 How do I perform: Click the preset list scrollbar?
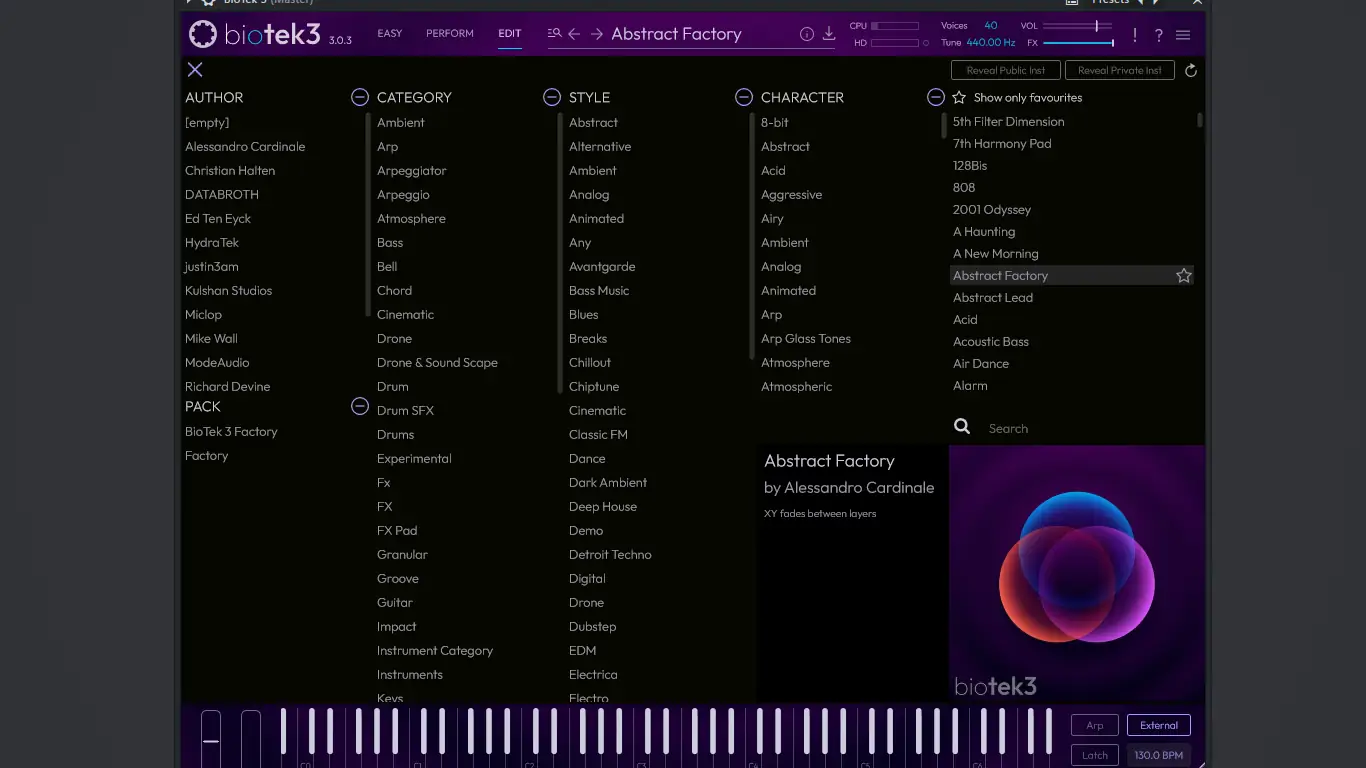click(x=1200, y=120)
